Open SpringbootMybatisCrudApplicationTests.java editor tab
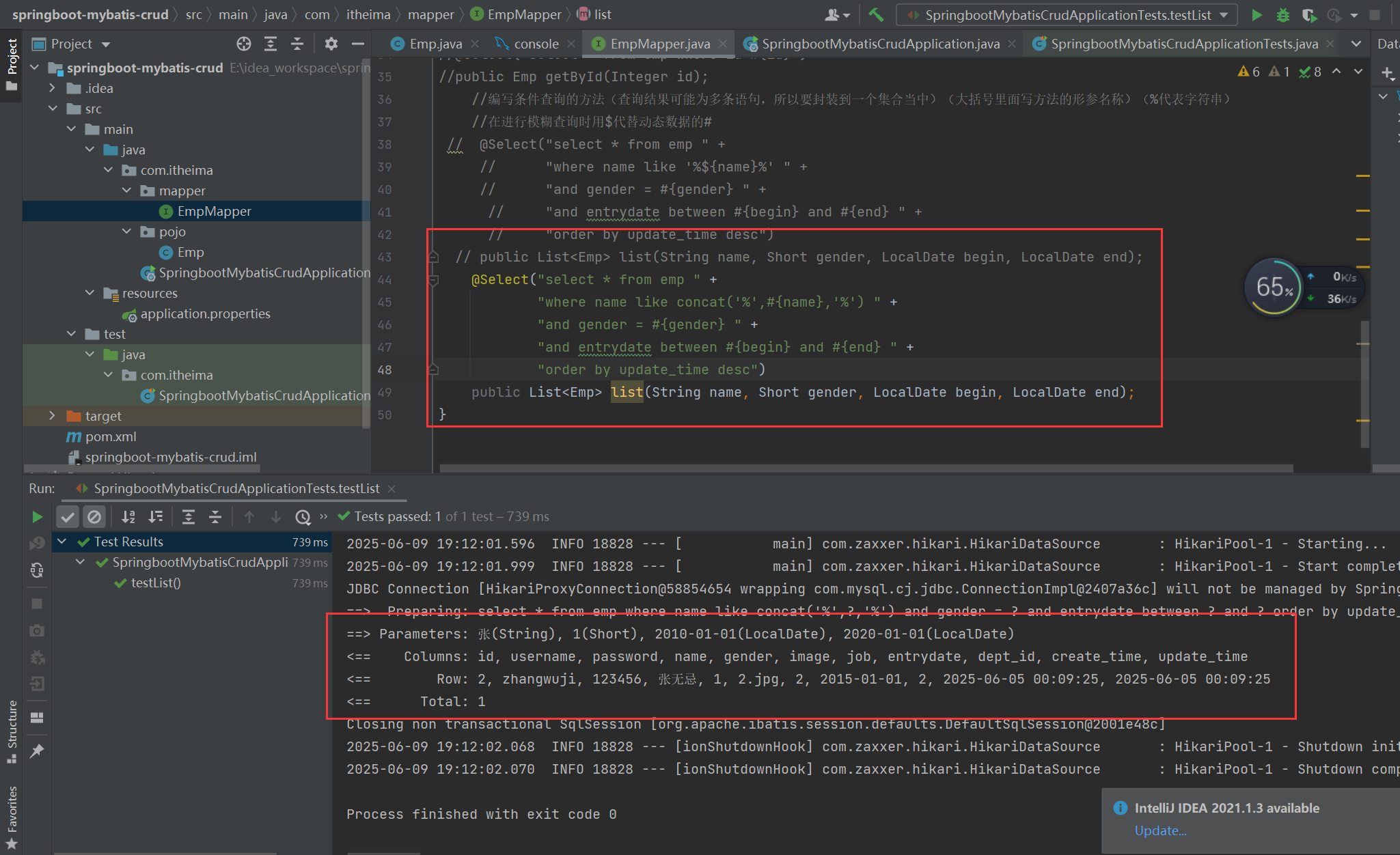The height and width of the screenshot is (855, 1400). 1183,44
